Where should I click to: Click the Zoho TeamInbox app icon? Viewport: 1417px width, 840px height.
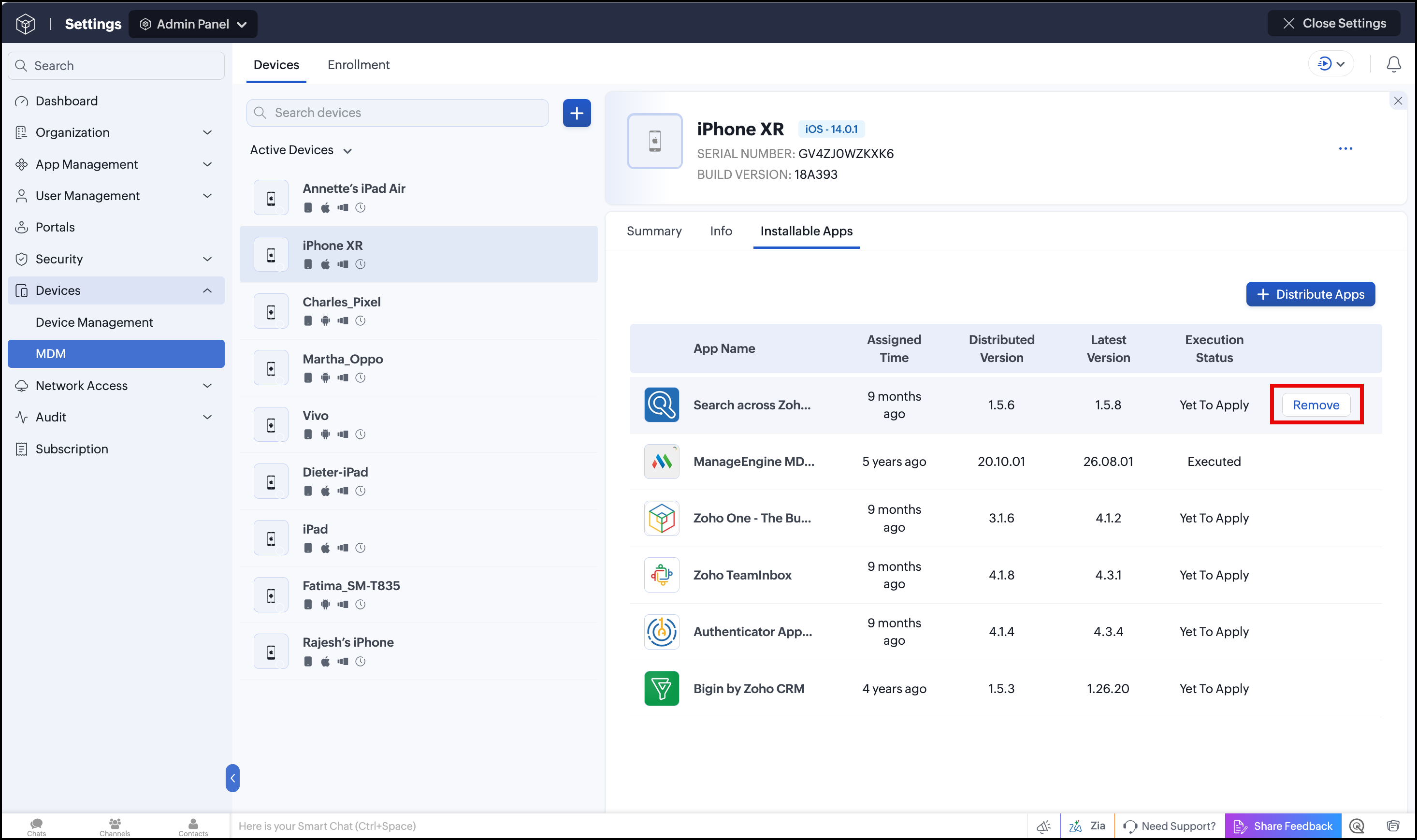click(662, 575)
